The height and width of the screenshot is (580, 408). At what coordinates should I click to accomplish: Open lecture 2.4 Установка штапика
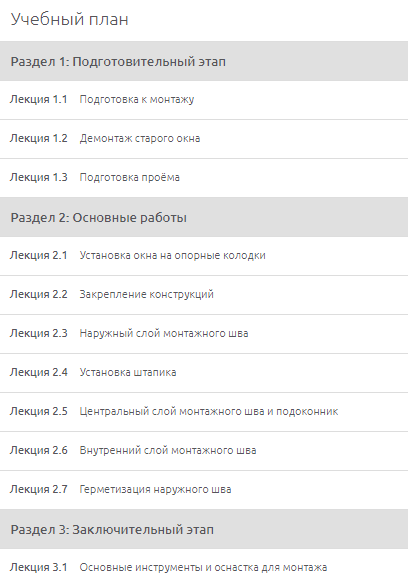click(x=204, y=372)
